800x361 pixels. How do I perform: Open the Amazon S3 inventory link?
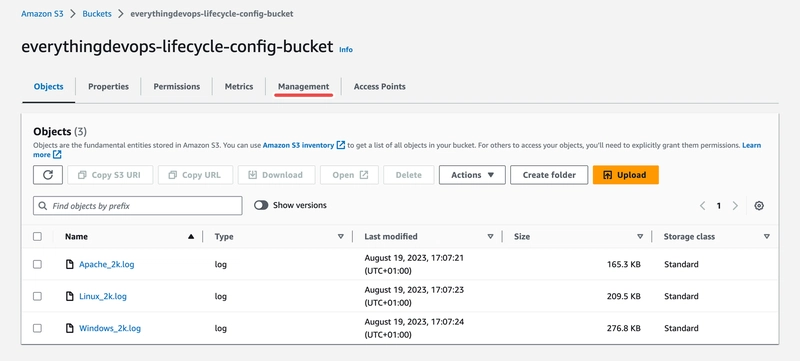[298, 145]
